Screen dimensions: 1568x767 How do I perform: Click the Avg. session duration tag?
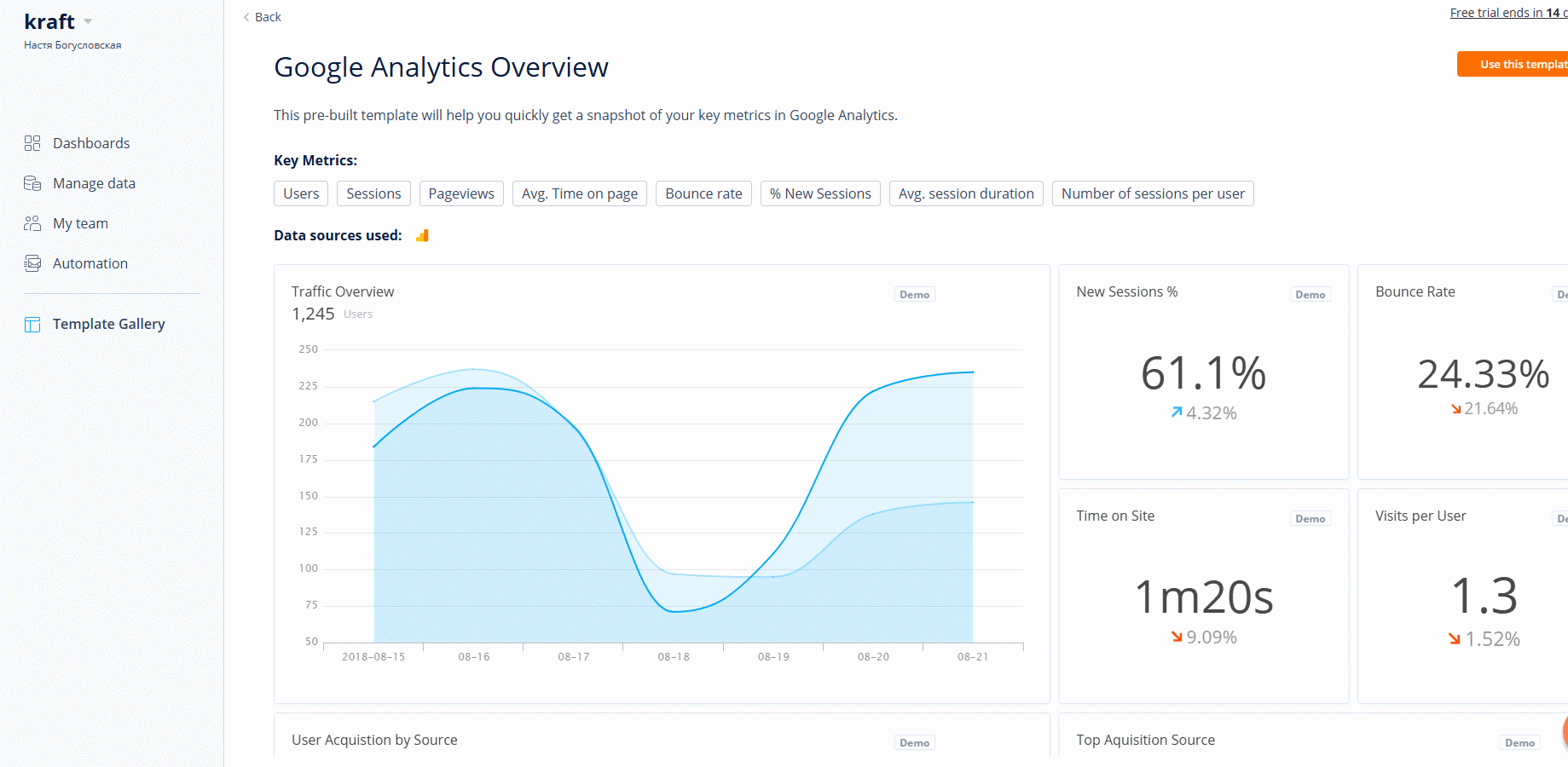click(966, 193)
